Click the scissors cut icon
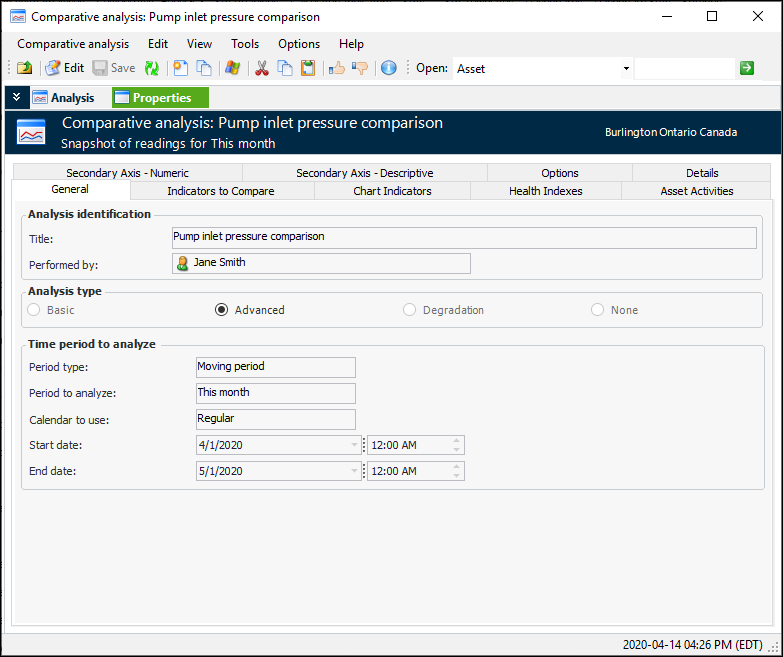 [262, 68]
